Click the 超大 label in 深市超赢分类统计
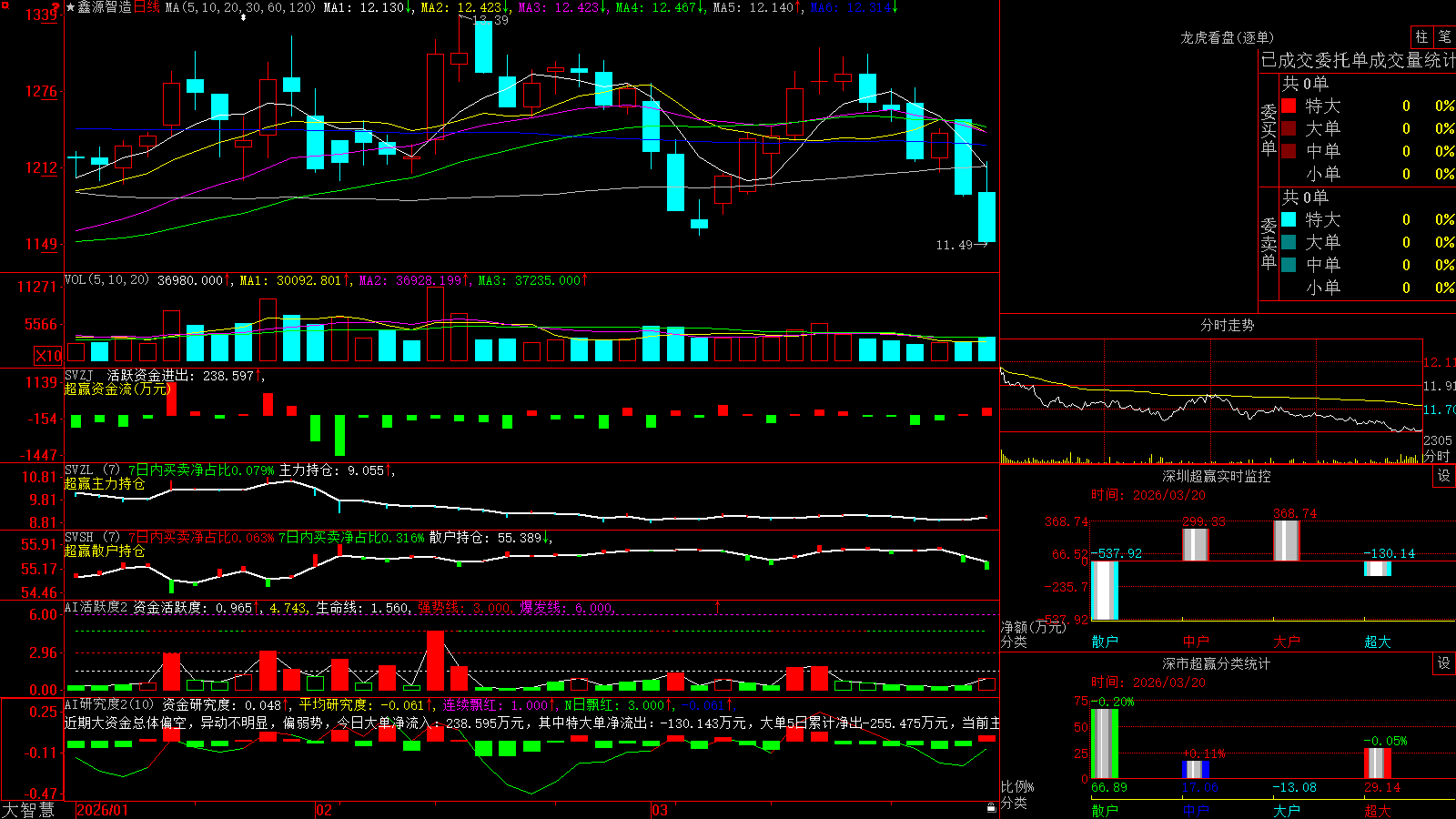Screen dimensions: 1456x819 (1378, 810)
